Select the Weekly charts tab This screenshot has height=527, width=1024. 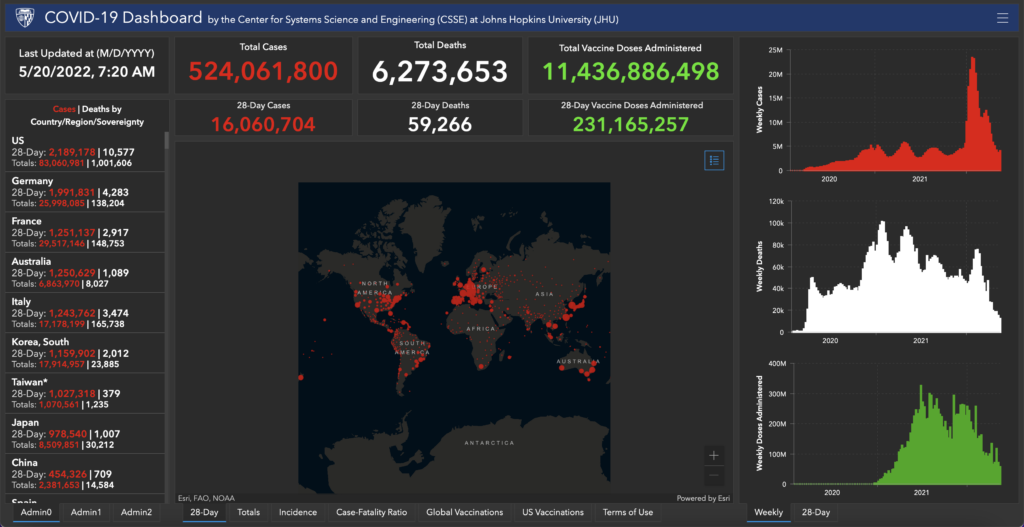click(768, 512)
